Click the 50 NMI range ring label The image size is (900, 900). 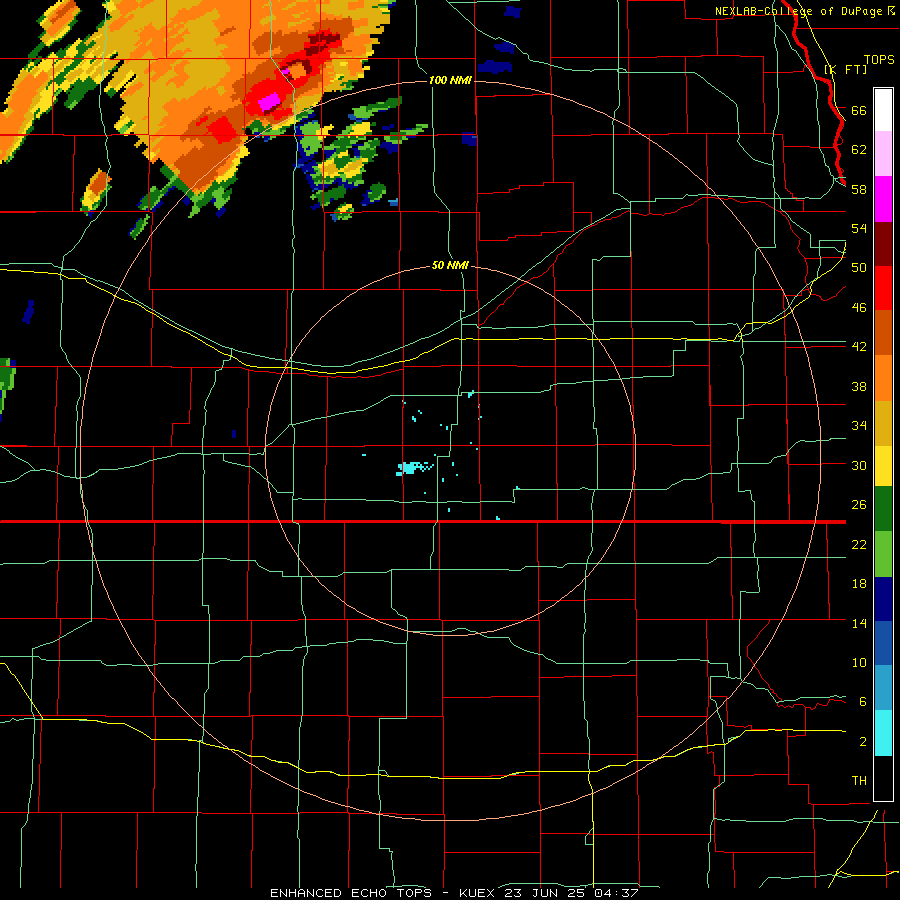pos(450,265)
